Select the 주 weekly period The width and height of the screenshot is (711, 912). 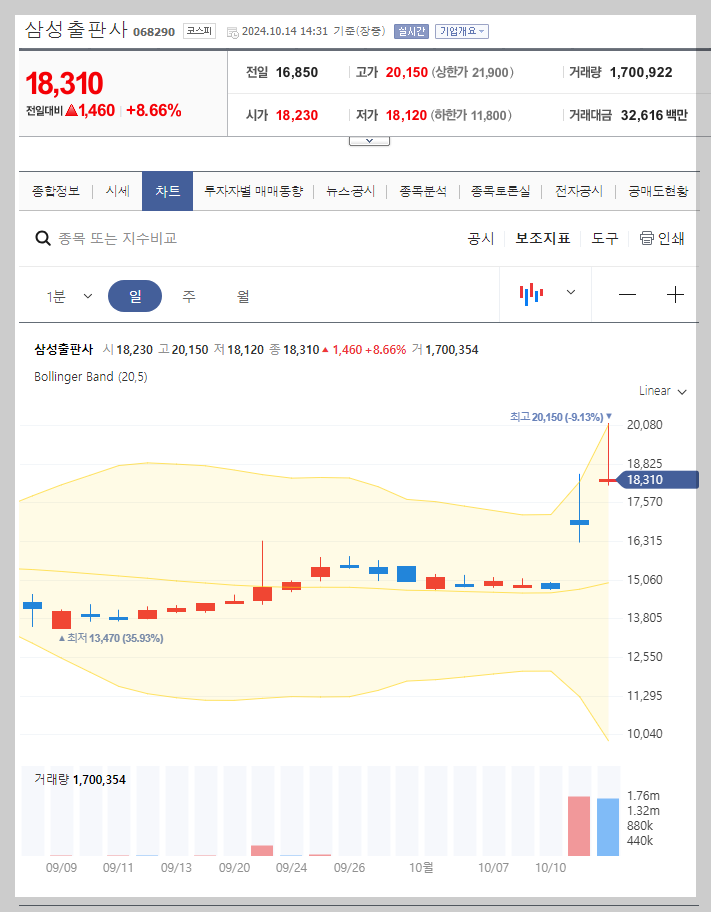189,297
